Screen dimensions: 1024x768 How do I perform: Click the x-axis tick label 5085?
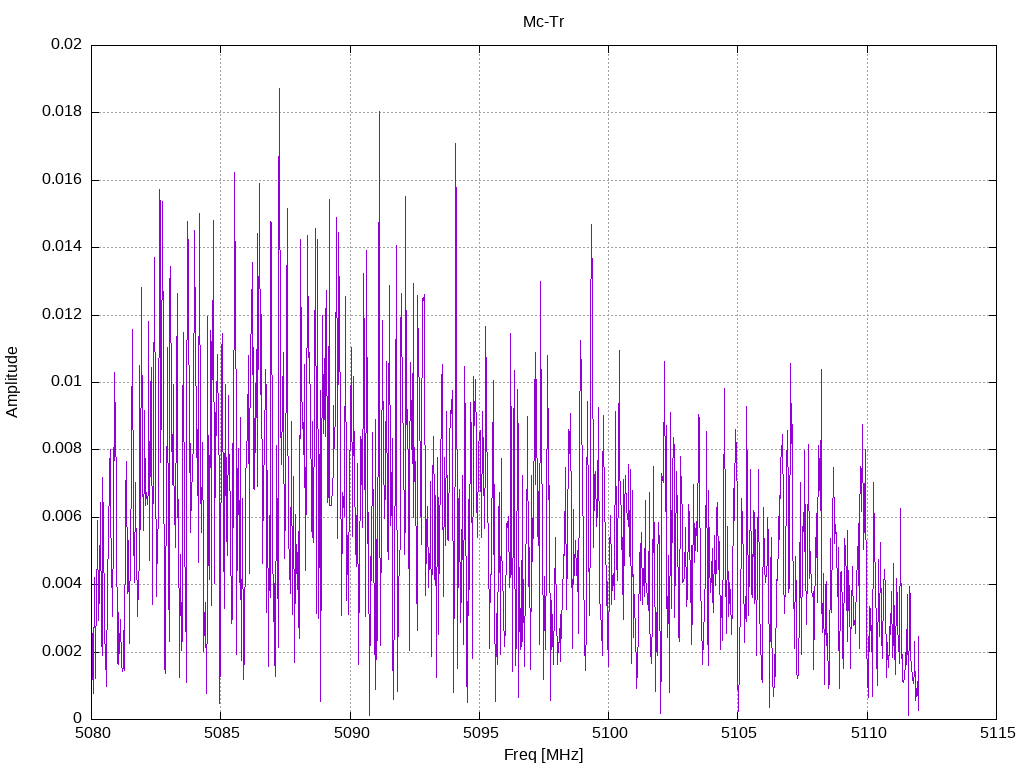pos(221,733)
